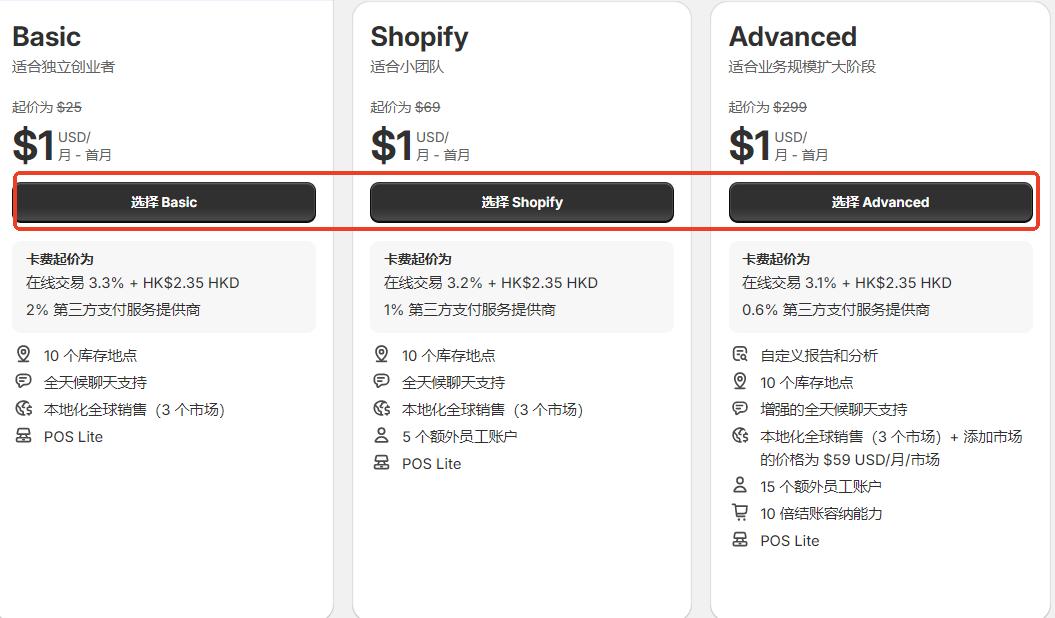Click the POS Lite icon in Shopify column

click(381, 463)
